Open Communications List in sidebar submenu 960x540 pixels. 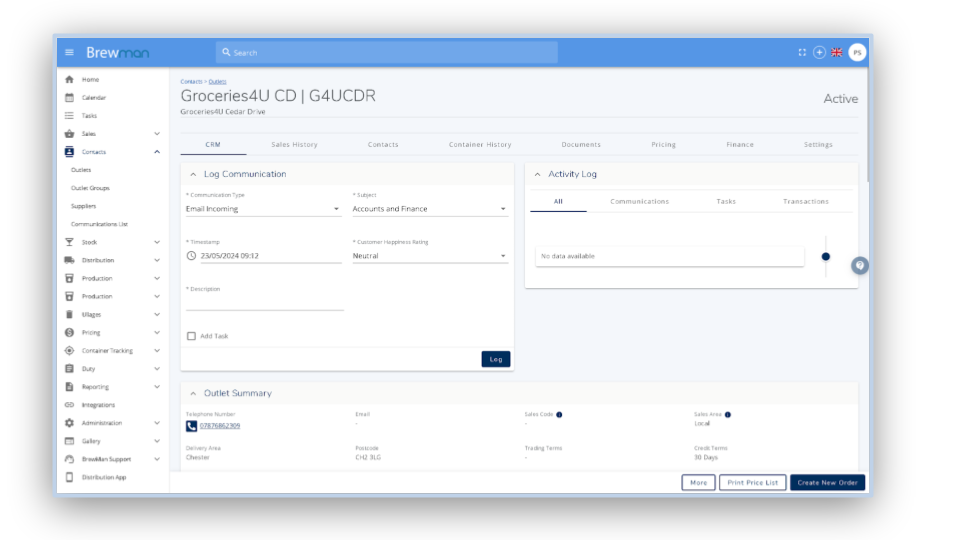point(99,224)
